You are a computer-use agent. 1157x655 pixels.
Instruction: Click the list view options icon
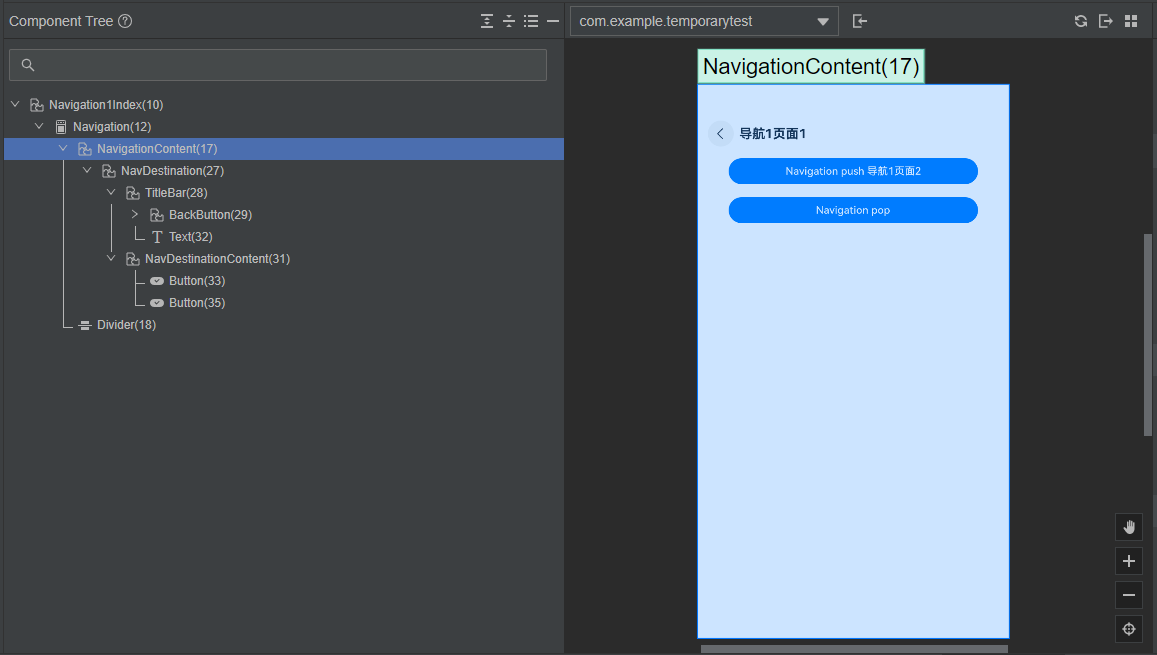tap(531, 21)
